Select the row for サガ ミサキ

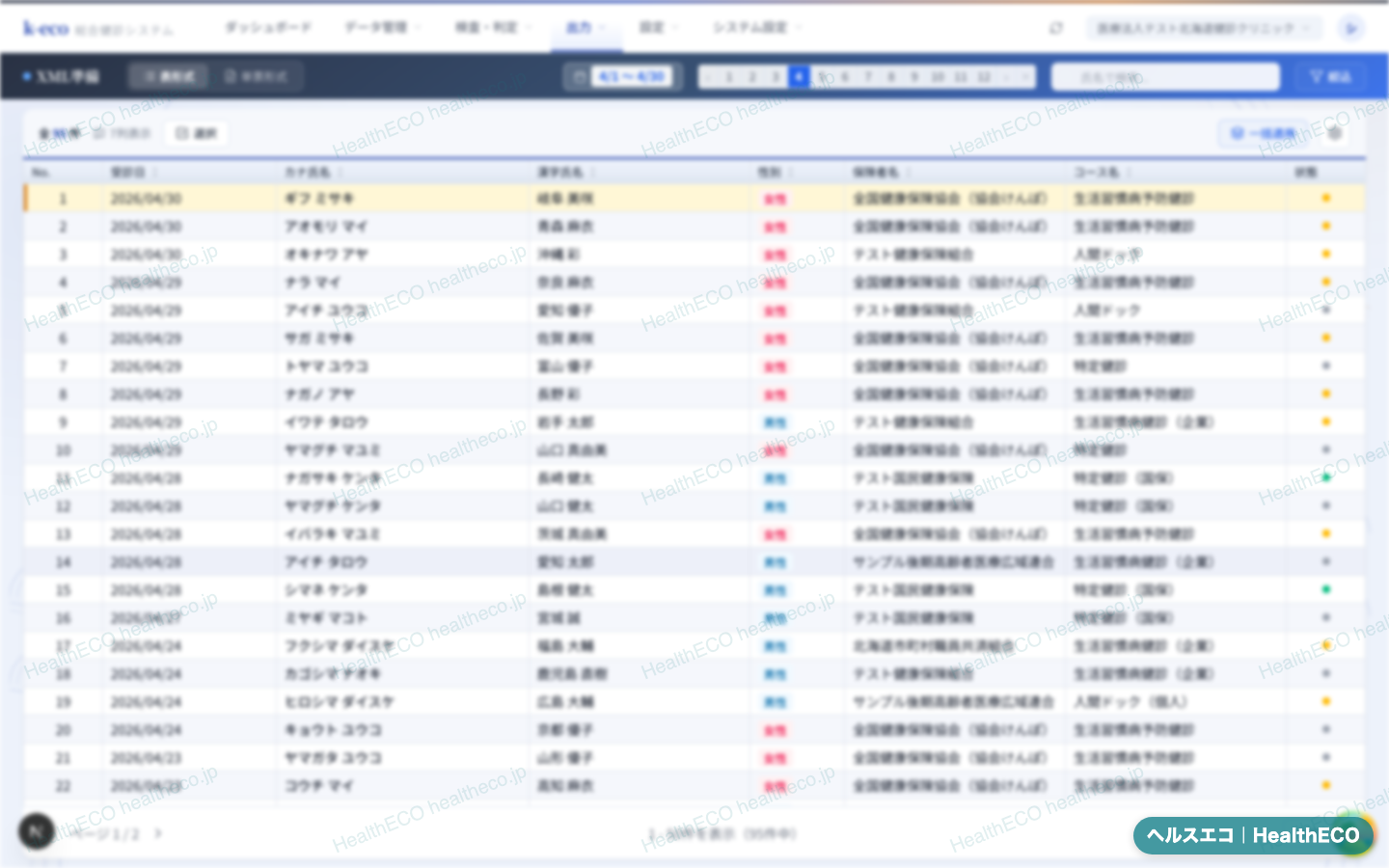(694, 338)
